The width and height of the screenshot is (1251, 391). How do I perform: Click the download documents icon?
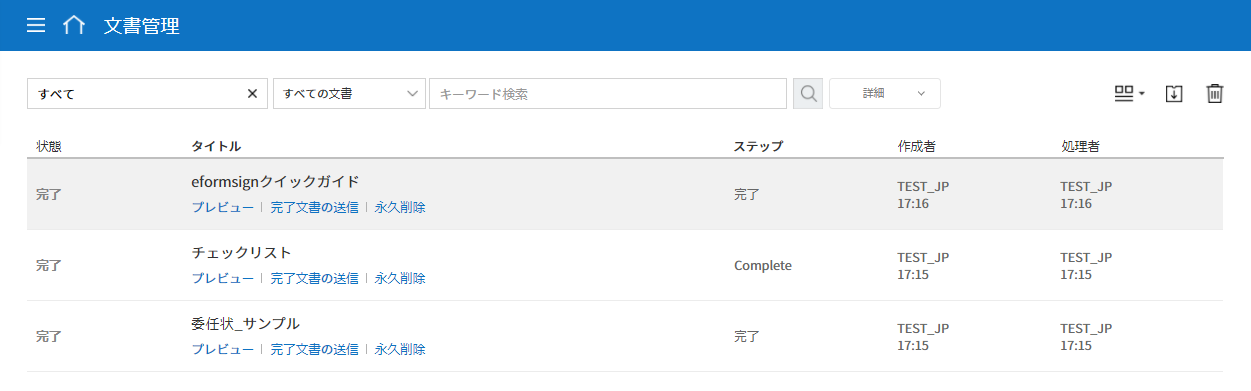tap(1174, 94)
